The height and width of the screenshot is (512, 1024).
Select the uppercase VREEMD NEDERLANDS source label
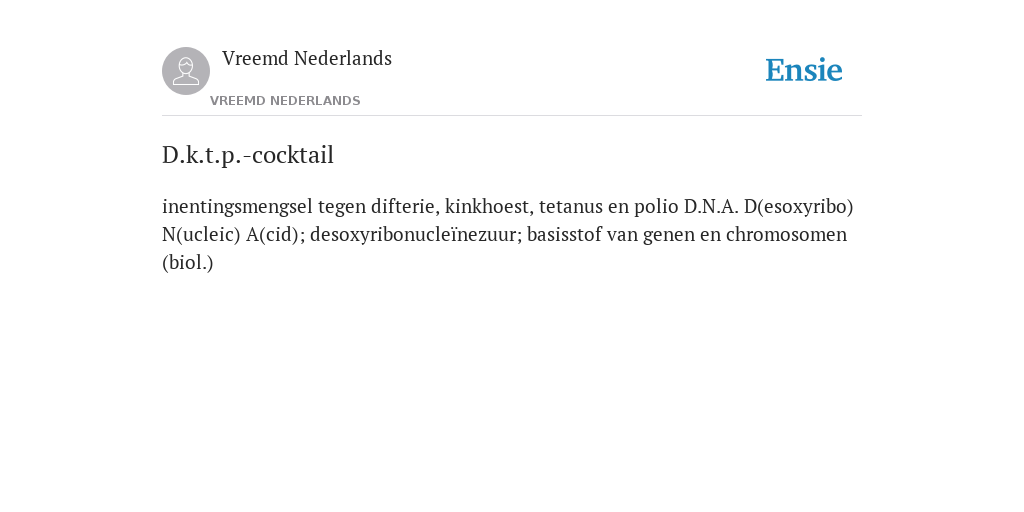pyautogui.click(x=285, y=101)
